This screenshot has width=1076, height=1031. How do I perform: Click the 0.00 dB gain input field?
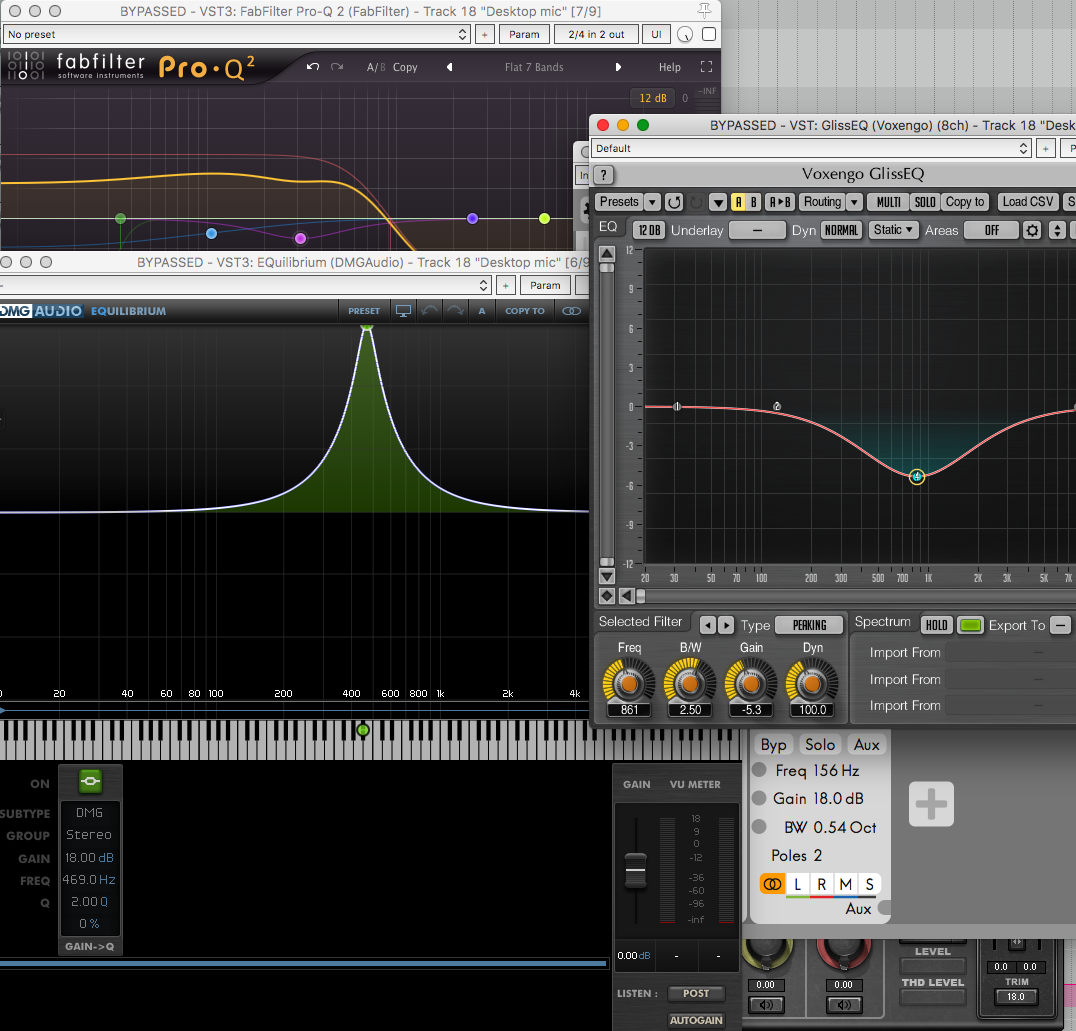(632, 956)
